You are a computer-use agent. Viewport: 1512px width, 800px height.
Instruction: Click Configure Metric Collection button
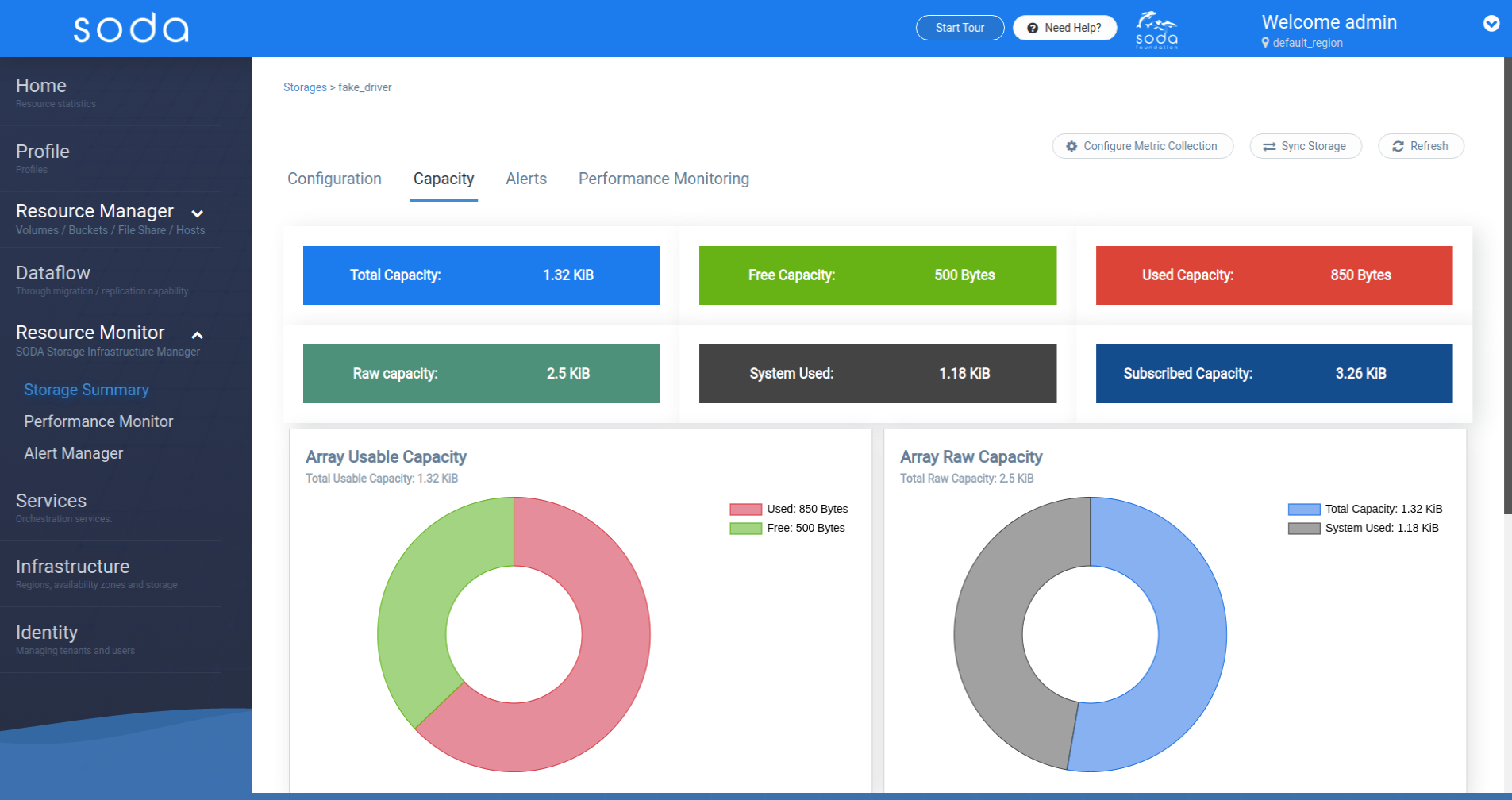(x=1142, y=146)
